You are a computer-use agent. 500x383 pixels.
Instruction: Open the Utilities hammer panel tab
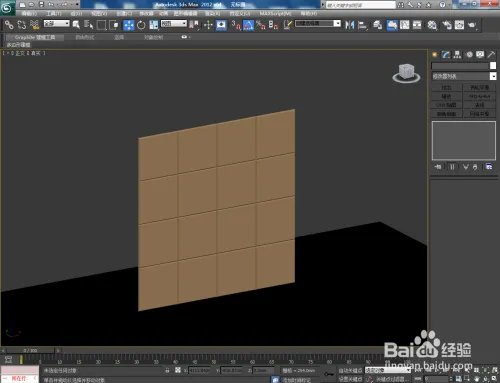coord(491,55)
